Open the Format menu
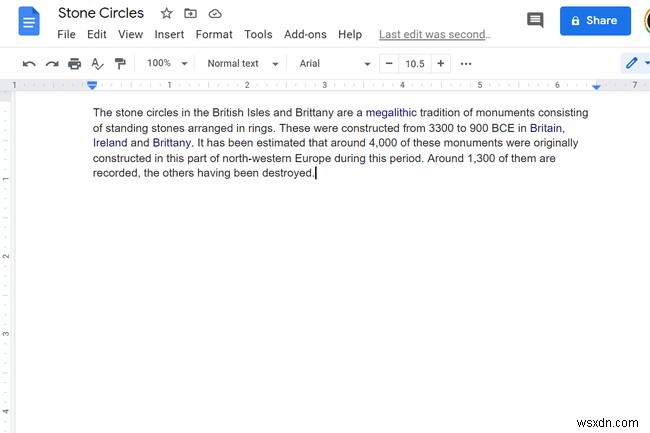Screen dimensions: 650x433 coord(214,34)
